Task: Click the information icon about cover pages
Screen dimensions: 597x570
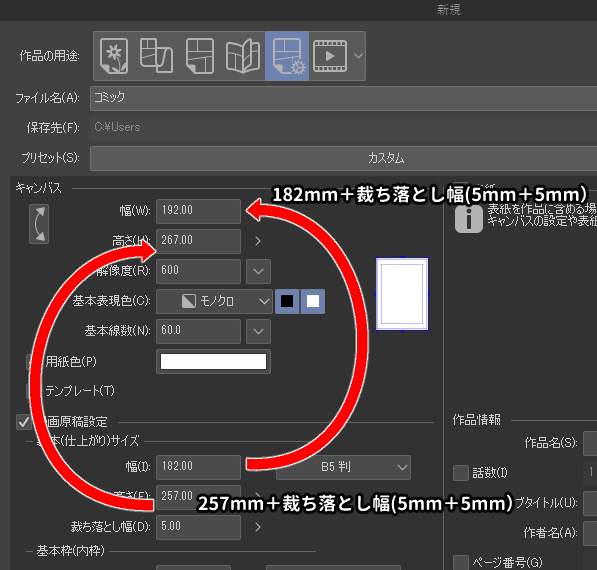Action: point(469,219)
